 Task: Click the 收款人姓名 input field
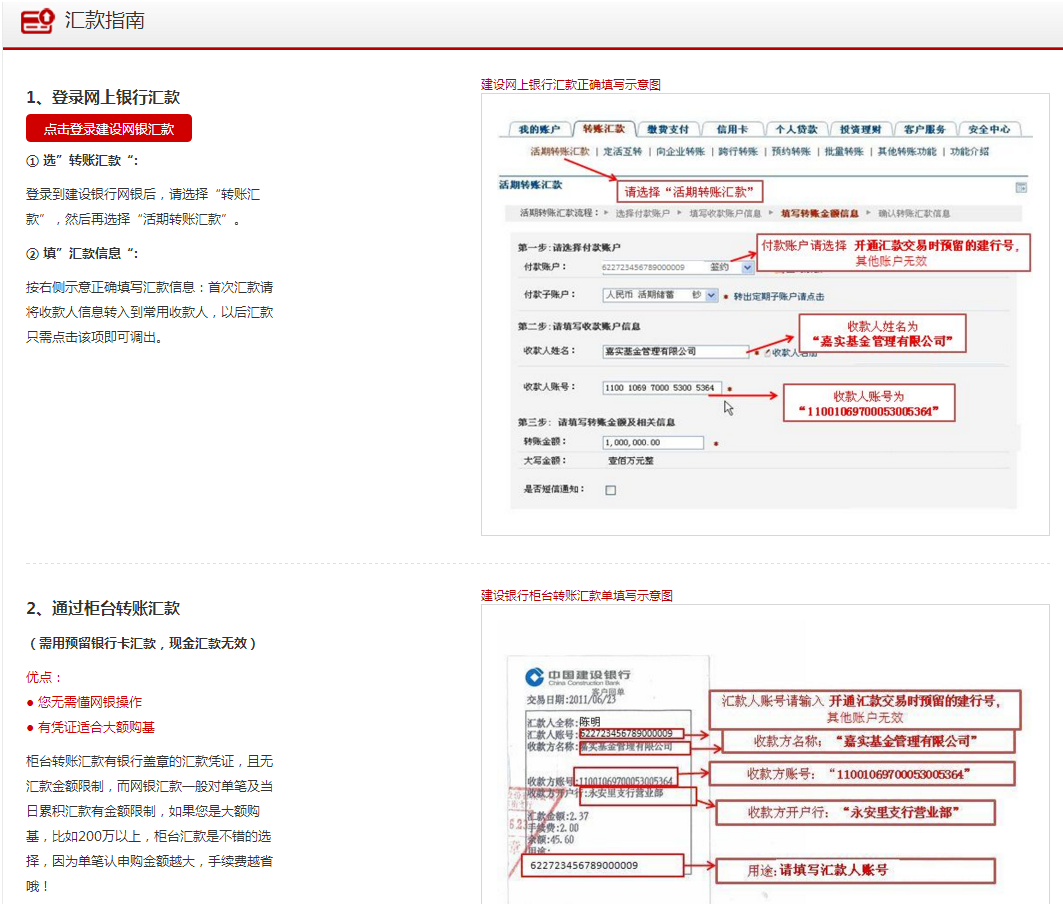pos(675,351)
